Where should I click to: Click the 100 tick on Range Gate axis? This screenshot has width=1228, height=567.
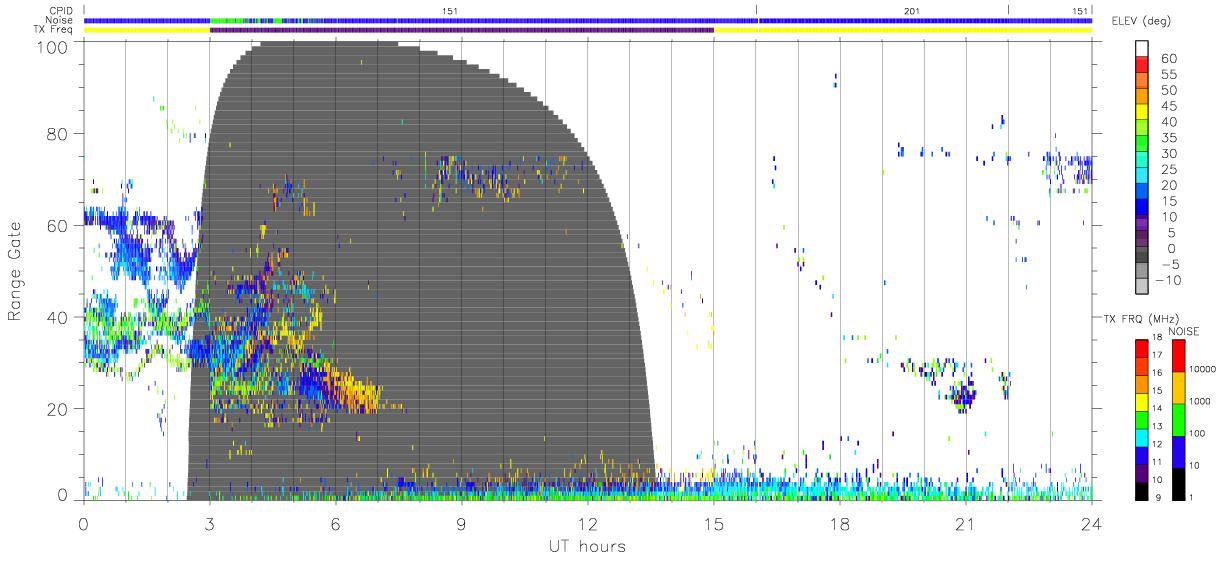tap(51, 47)
